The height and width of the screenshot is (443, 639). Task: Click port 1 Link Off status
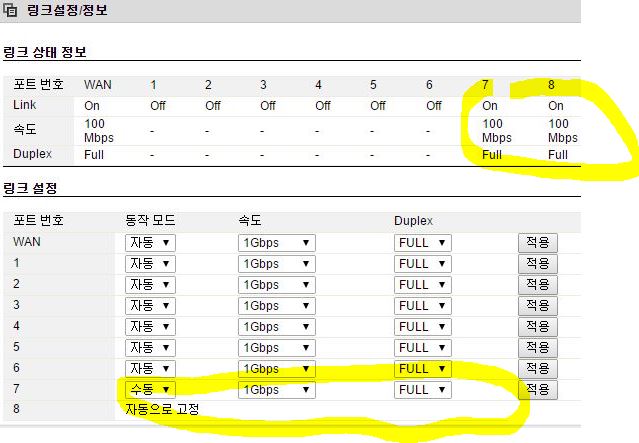(x=158, y=106)
